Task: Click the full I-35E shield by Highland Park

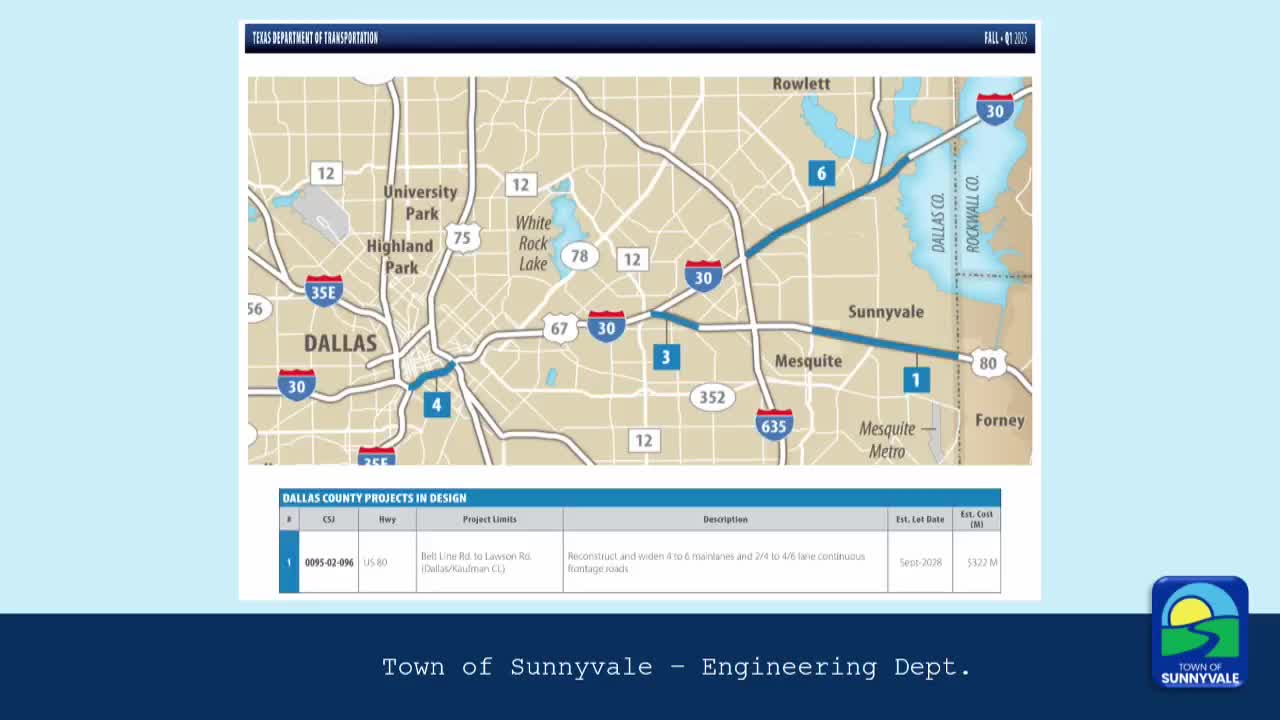Action: coord(323,290)
